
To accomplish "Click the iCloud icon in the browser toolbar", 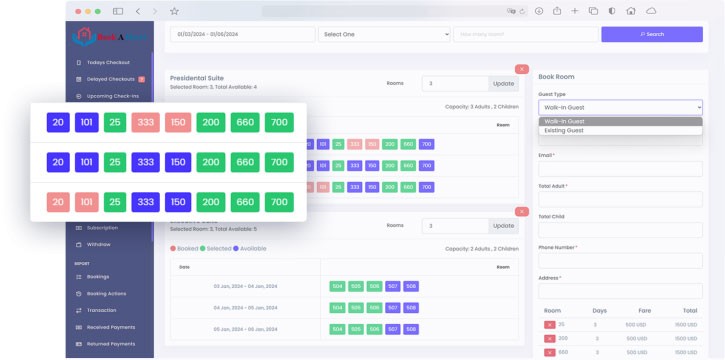I will (x=651, y=11).
